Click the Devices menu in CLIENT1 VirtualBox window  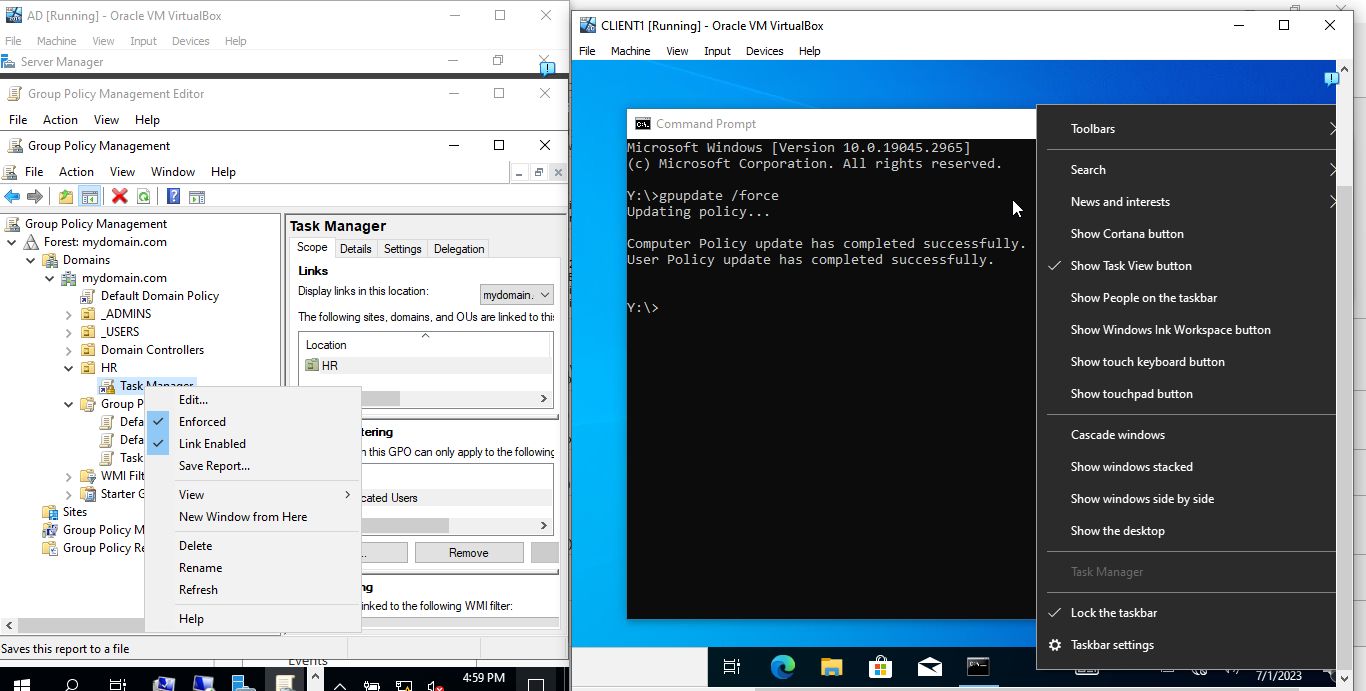[x=764, y=51]
